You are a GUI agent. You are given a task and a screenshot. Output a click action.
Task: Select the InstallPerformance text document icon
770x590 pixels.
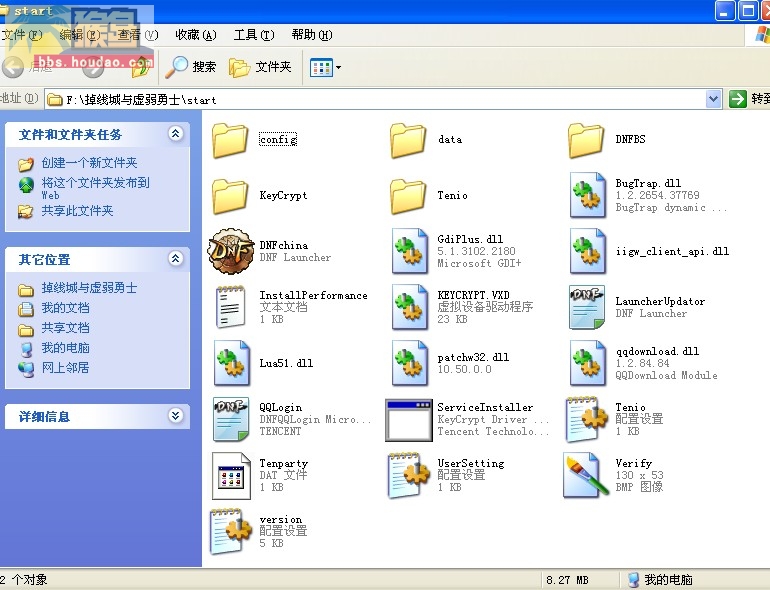click(230, 307)
